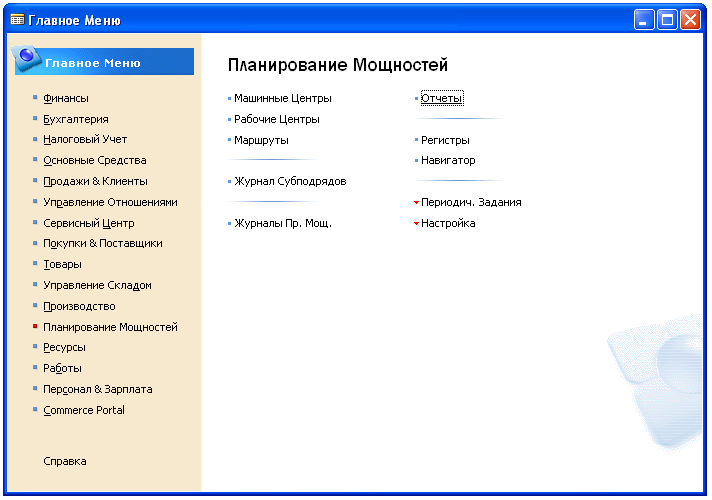Click the Справка help link
712x500 pixels.
[65, 461]
